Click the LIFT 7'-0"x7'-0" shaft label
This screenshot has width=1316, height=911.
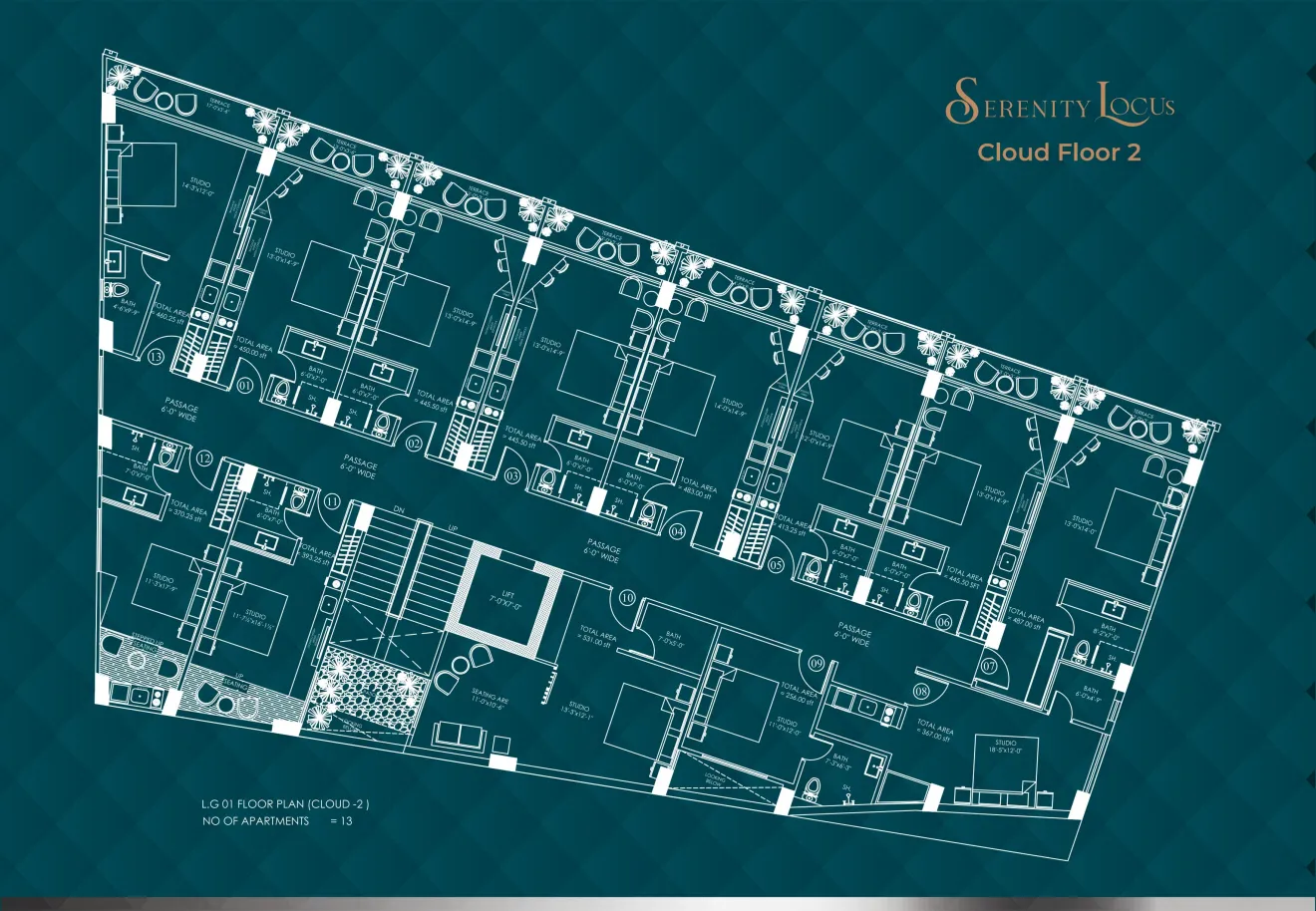click(507, 599)
